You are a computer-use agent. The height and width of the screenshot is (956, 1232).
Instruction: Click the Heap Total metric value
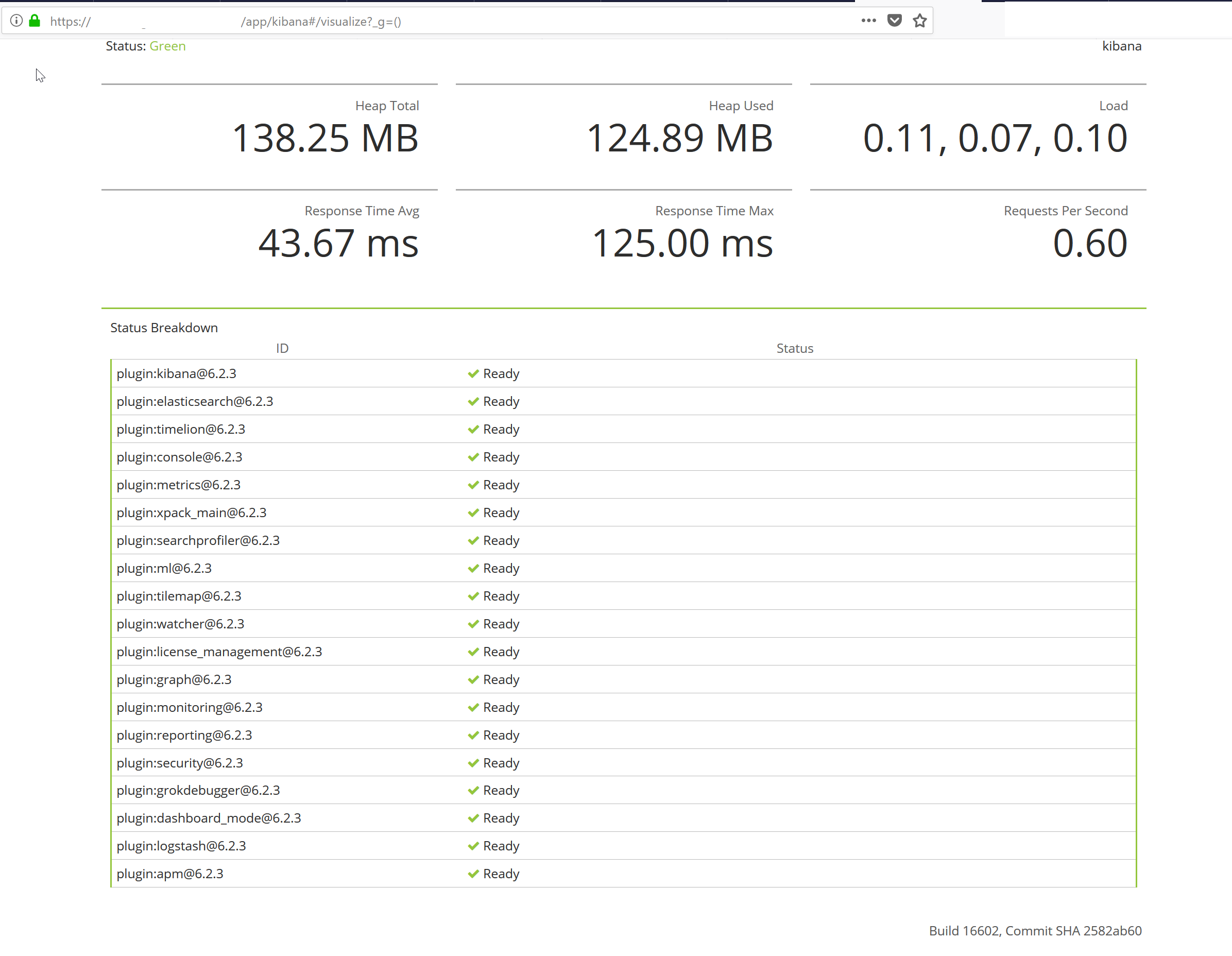tap(326, 138)
